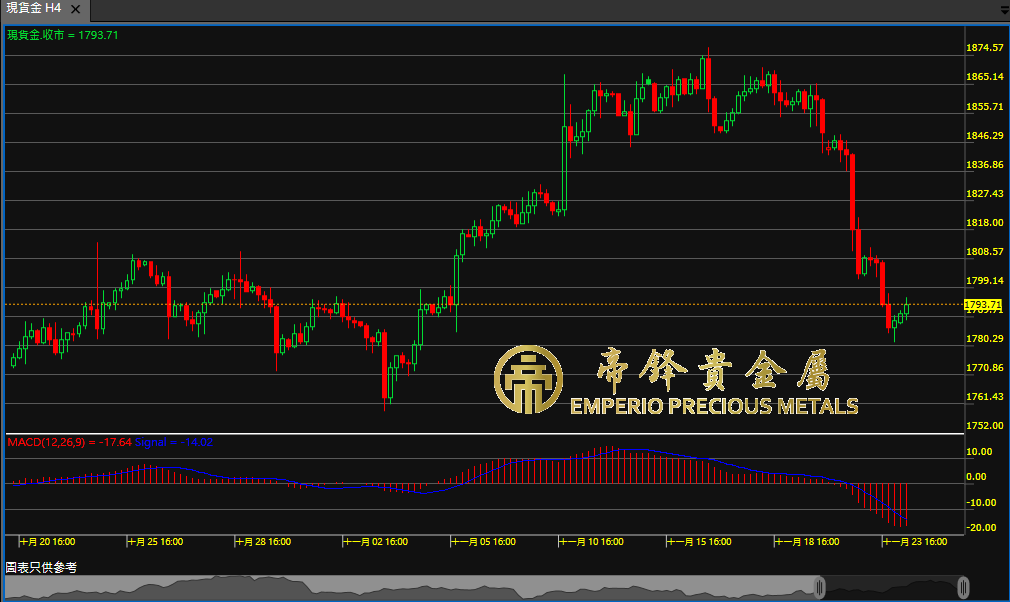Grab the left handle of range navigator
This screenshot has height=602, width=1010.
[819, 587]
